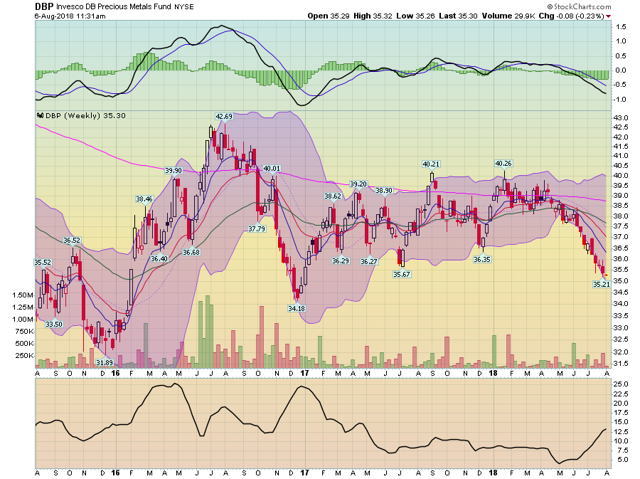Click the 36.40 price label
Viewport: 640px width, 479px height.
[159, 258]
